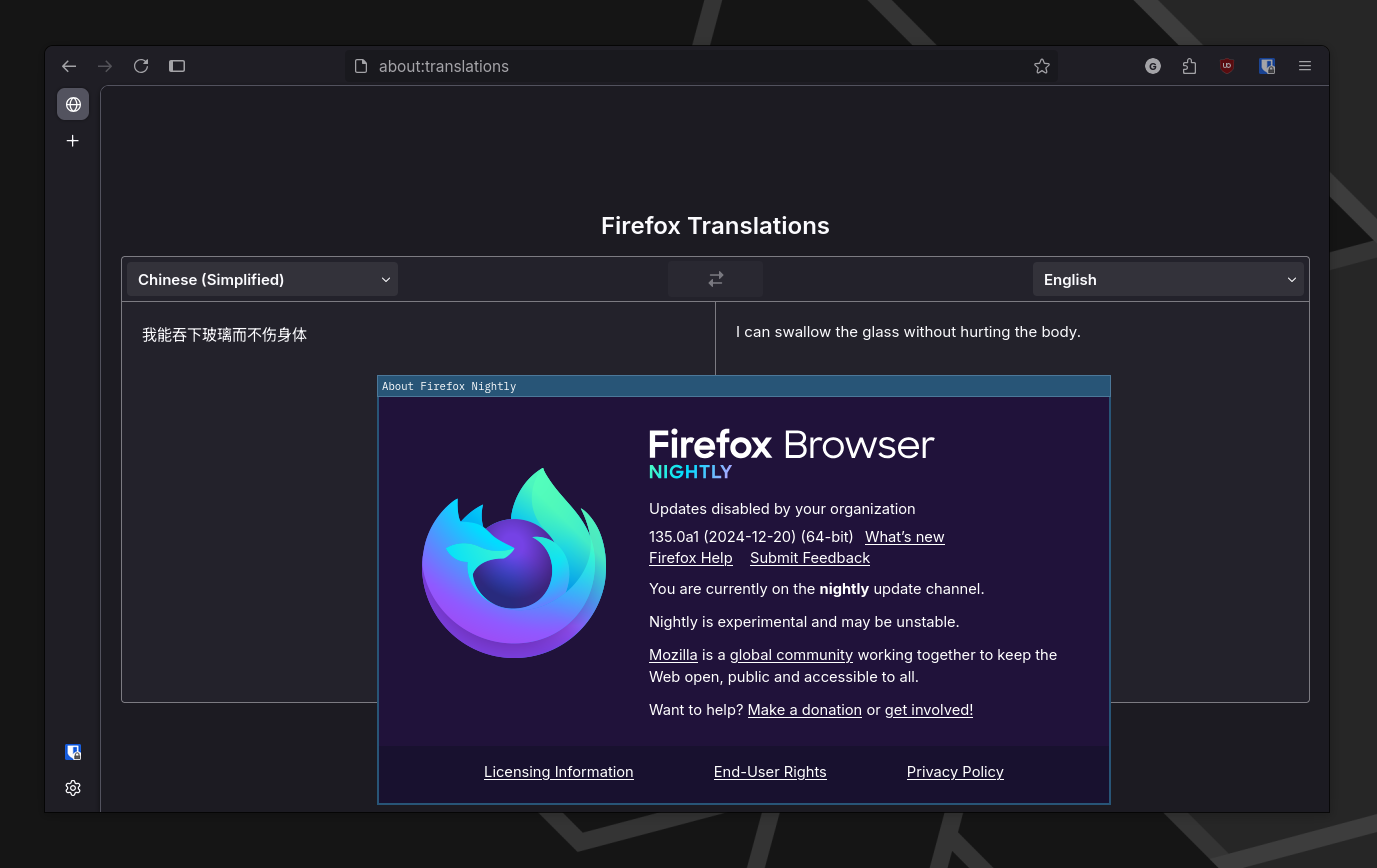Select the globe tab icon in the sidebar
Viewport: 1377px width, 868px height.
point(72,104)
